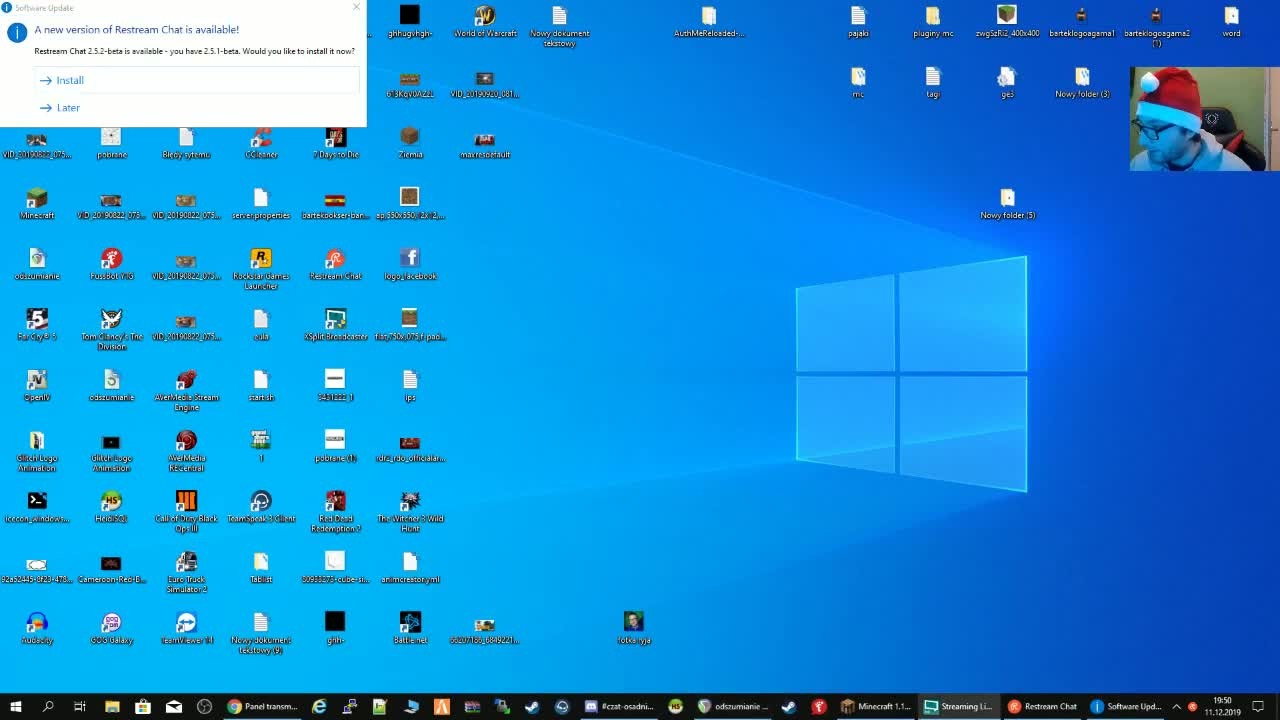Select the Euro Truck Simulator 2 icon
Image resolution: width=1280 pixels, height=720 pixels.
click(x=186, y=572)
